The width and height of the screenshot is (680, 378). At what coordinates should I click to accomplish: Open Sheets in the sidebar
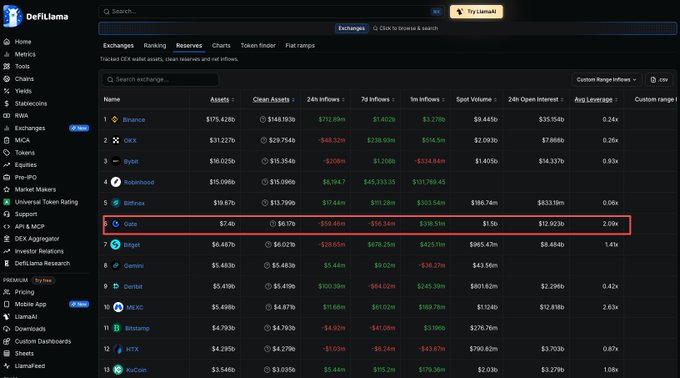coord(24,354)
